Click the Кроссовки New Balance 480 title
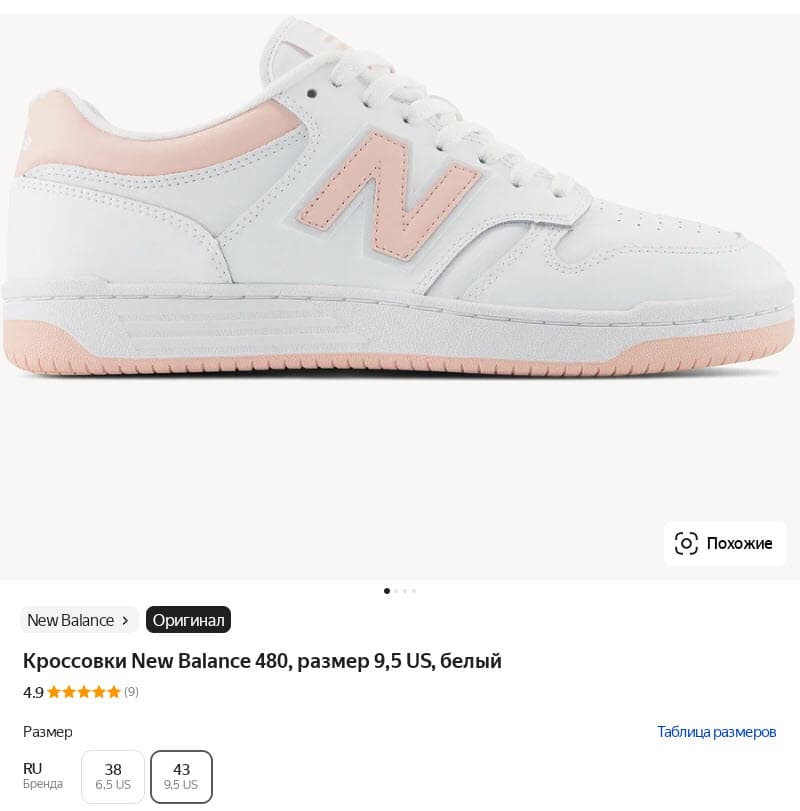 262,661
